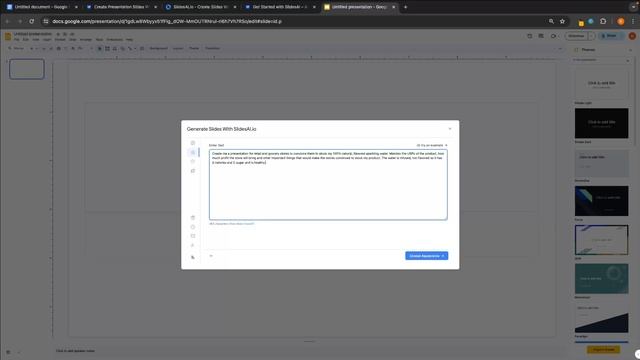Click the Transition toolbar button
This screenshot has height=360, width=640.
pyautogui.click(x=212, y=48)
